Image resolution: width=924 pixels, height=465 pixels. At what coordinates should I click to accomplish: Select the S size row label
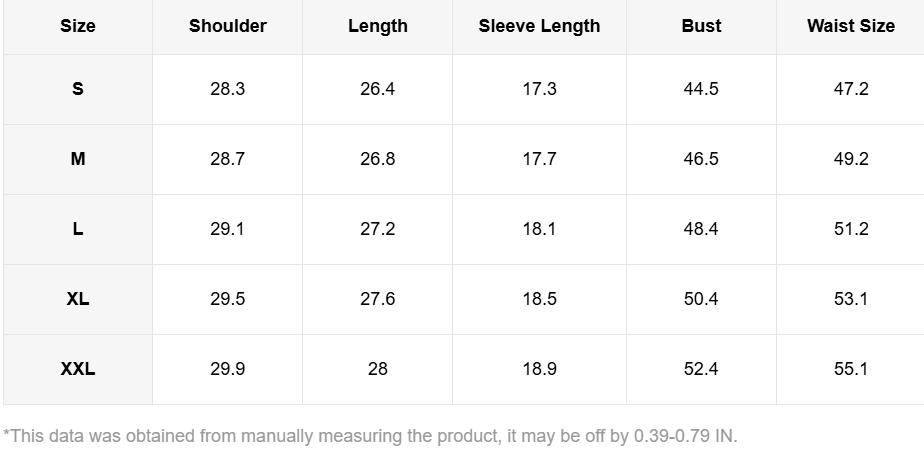[78, 89]
